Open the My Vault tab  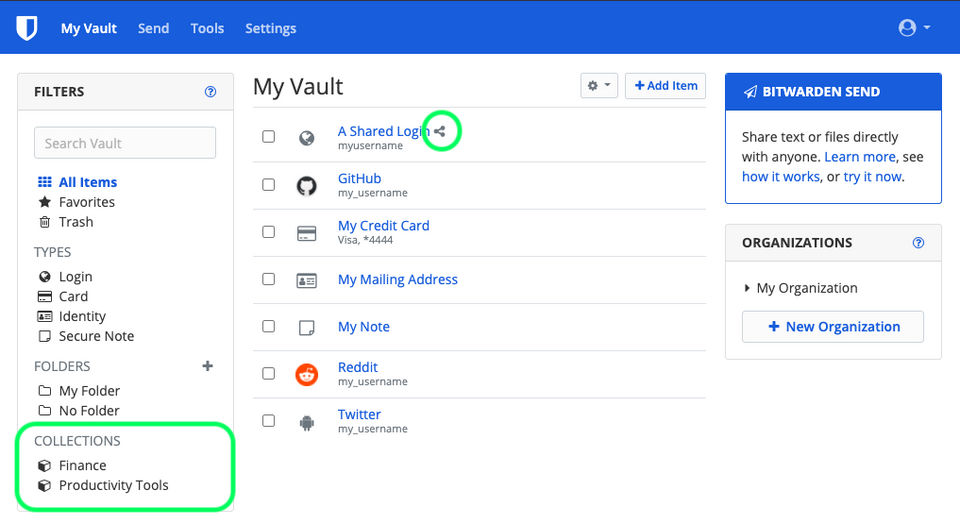click(x=89, y=28)
